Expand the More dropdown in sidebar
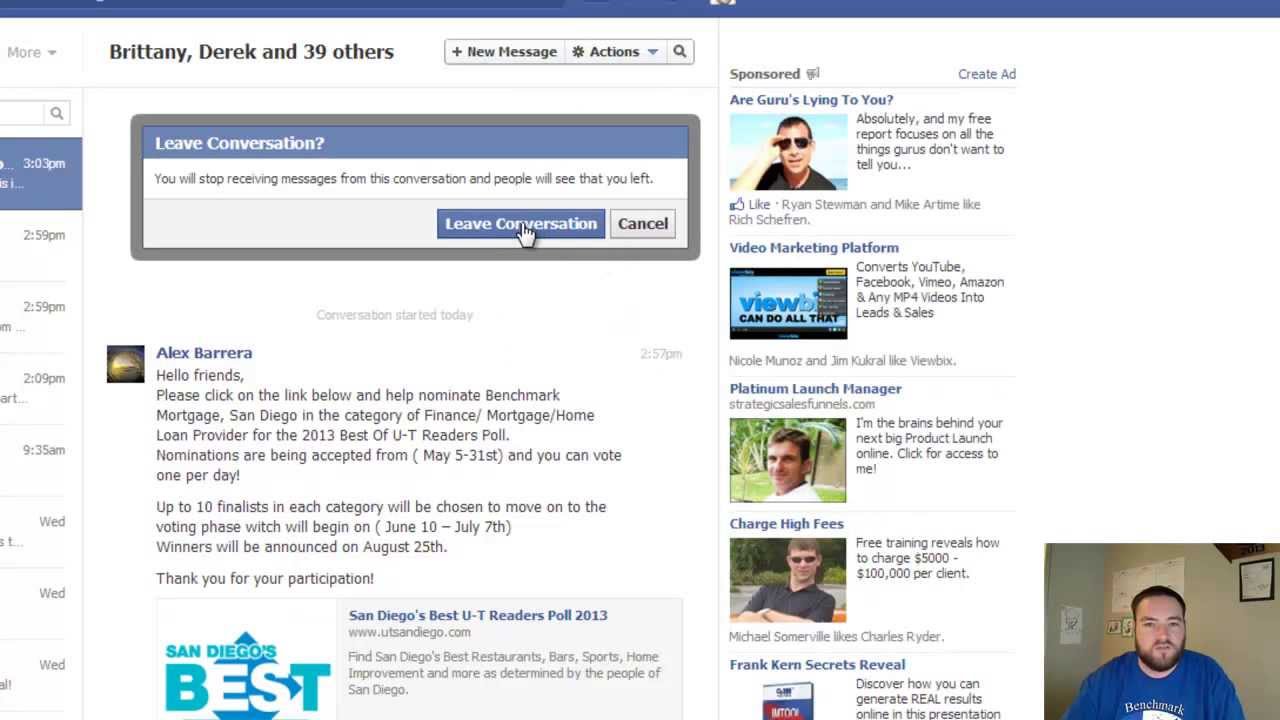The width and height of the screenshot is (1280, 720). (31, 52)
